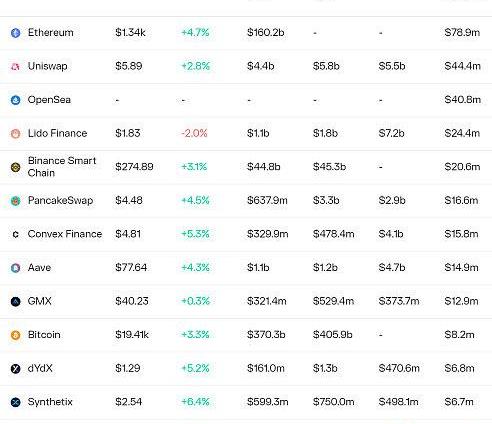
Task: Click the Binance Smart Chain icon
Action: 16,167
